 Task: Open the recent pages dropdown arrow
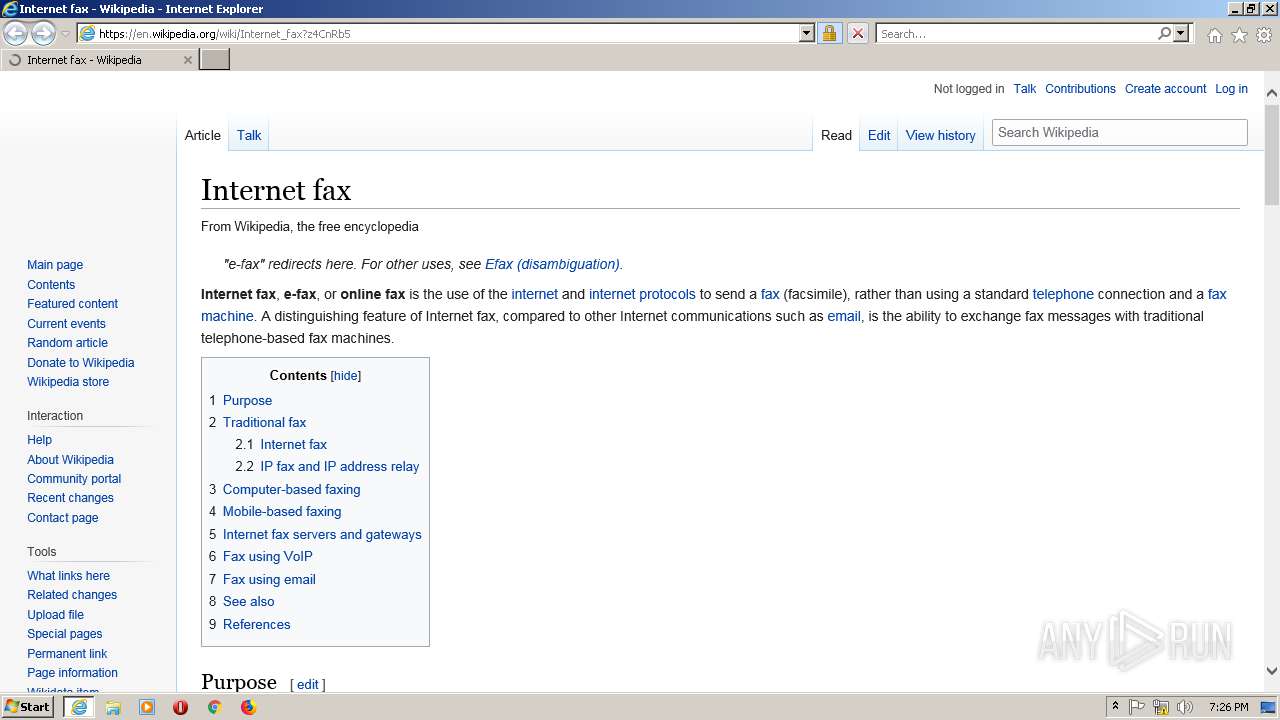pyautogui.click(x=66, y=34)
